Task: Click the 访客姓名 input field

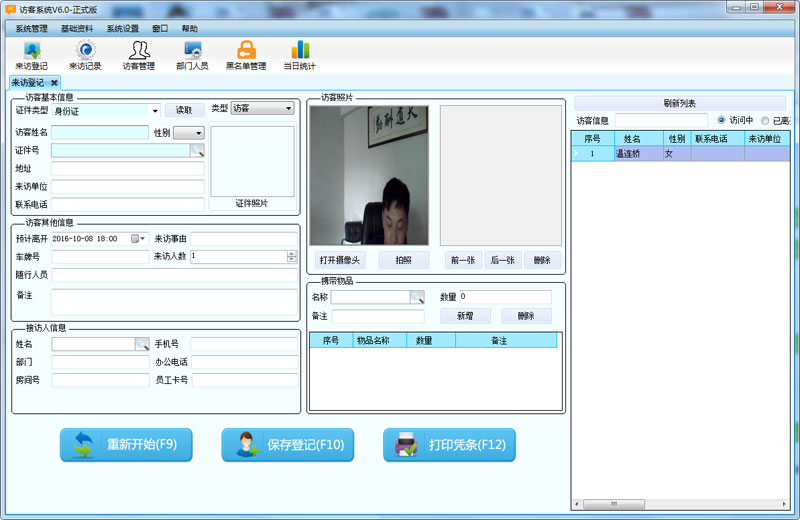Action: coord(100,133)
